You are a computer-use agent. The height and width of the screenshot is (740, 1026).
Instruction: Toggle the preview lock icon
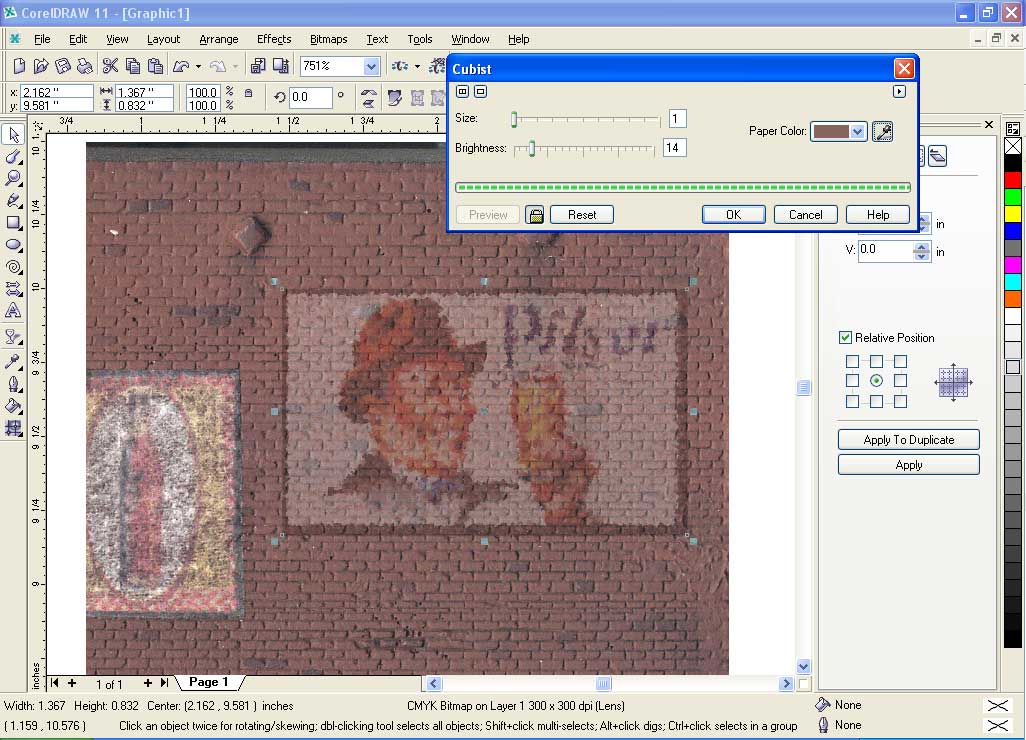[535, 215]
